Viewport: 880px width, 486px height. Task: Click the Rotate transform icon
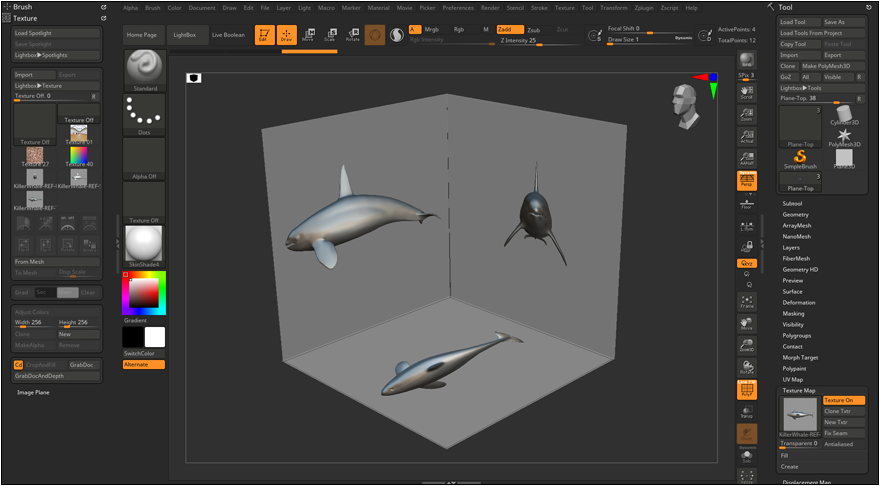point(353,35)
